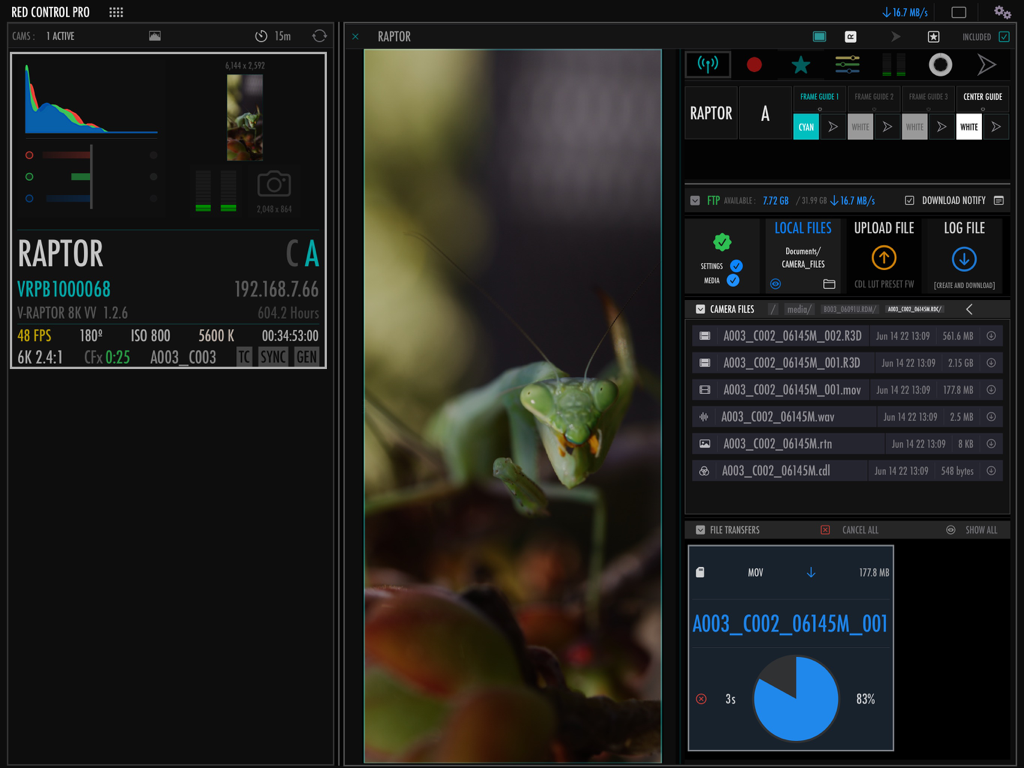Open the color adjustment sliders panel

(x=848, y=64)
